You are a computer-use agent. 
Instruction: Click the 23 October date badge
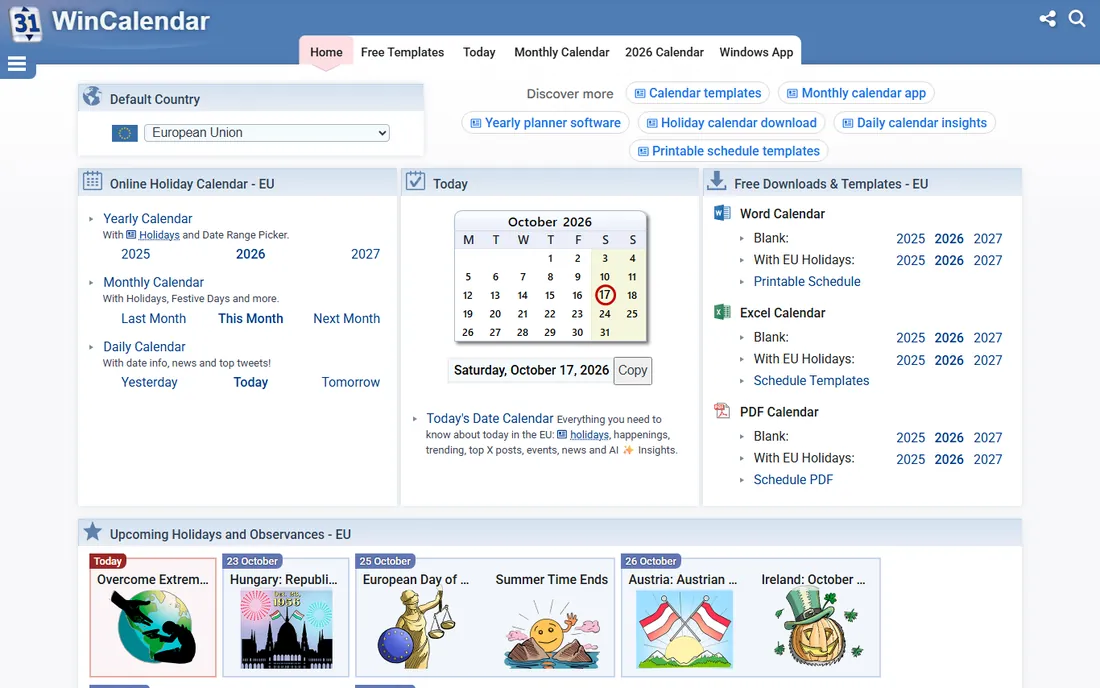coord(253,561)
